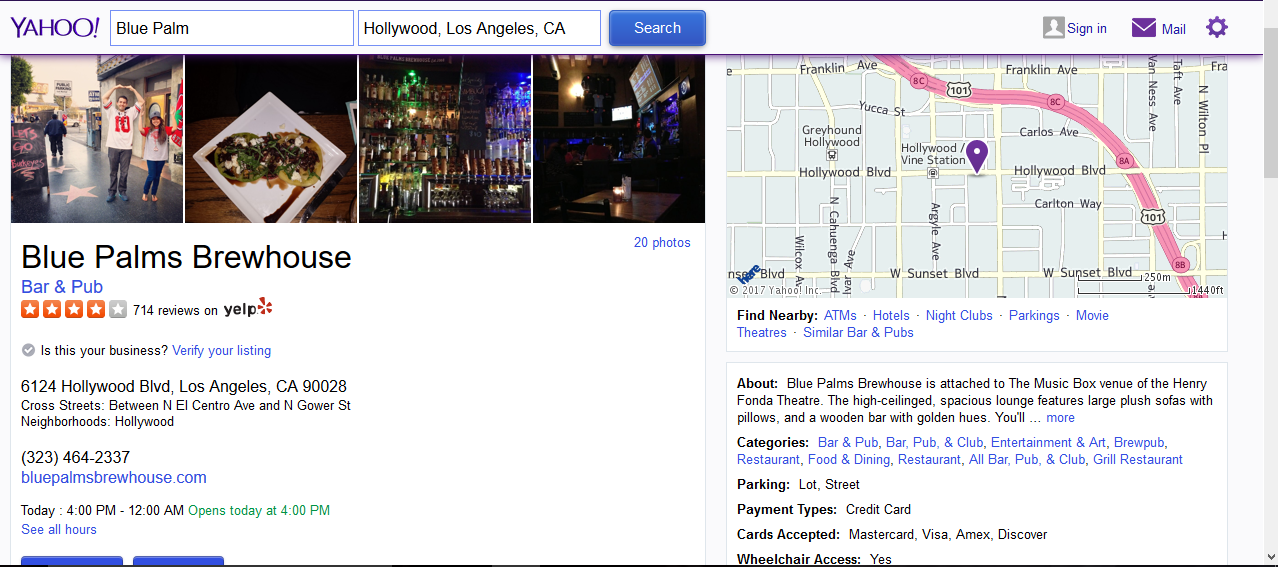Click the Mail envelope icon
The image size is (1278, 567).
click(x=1144, y=28)
